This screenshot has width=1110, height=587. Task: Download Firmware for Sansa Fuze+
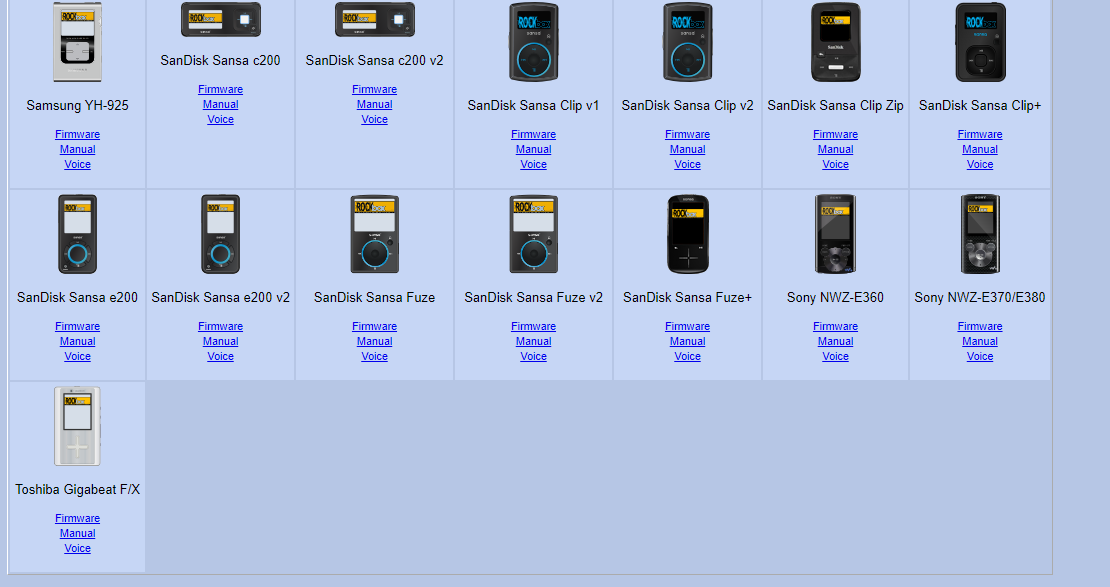(x=687, y=326)
